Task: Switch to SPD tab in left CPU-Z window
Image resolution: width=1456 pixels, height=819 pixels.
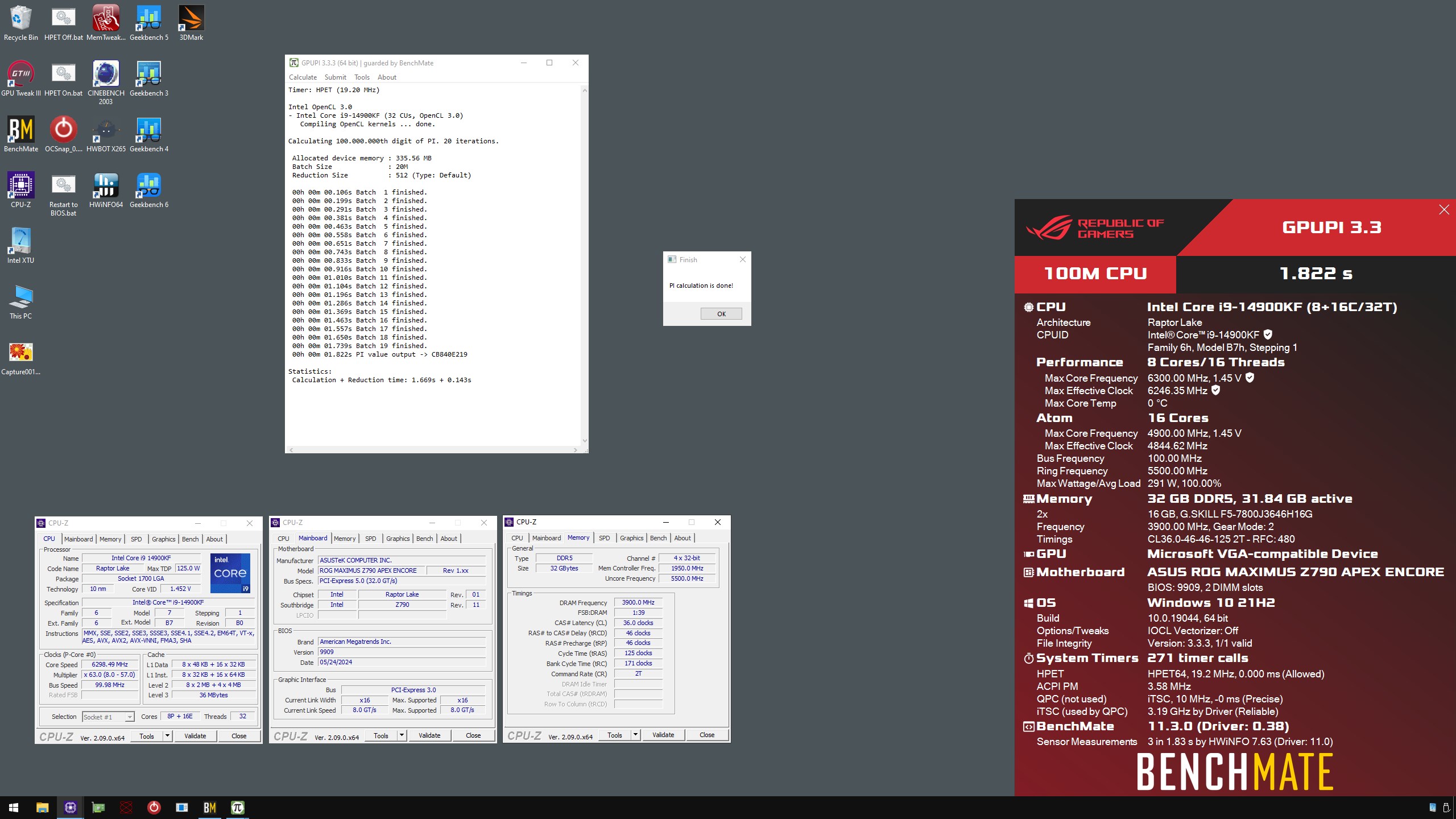Action: (x=136, y=539)
